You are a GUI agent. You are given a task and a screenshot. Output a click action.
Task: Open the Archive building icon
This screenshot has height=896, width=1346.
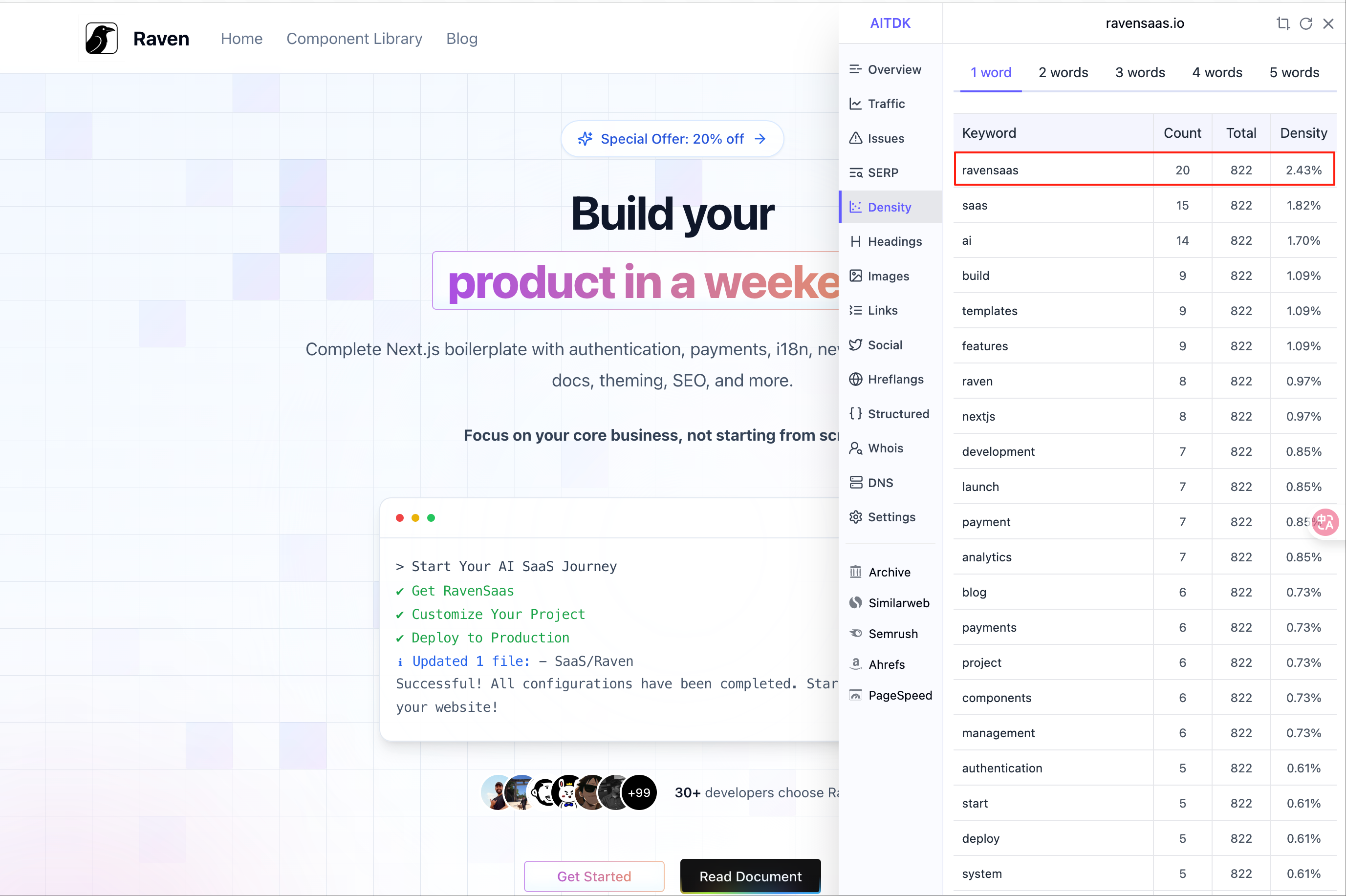click(855, 572)
